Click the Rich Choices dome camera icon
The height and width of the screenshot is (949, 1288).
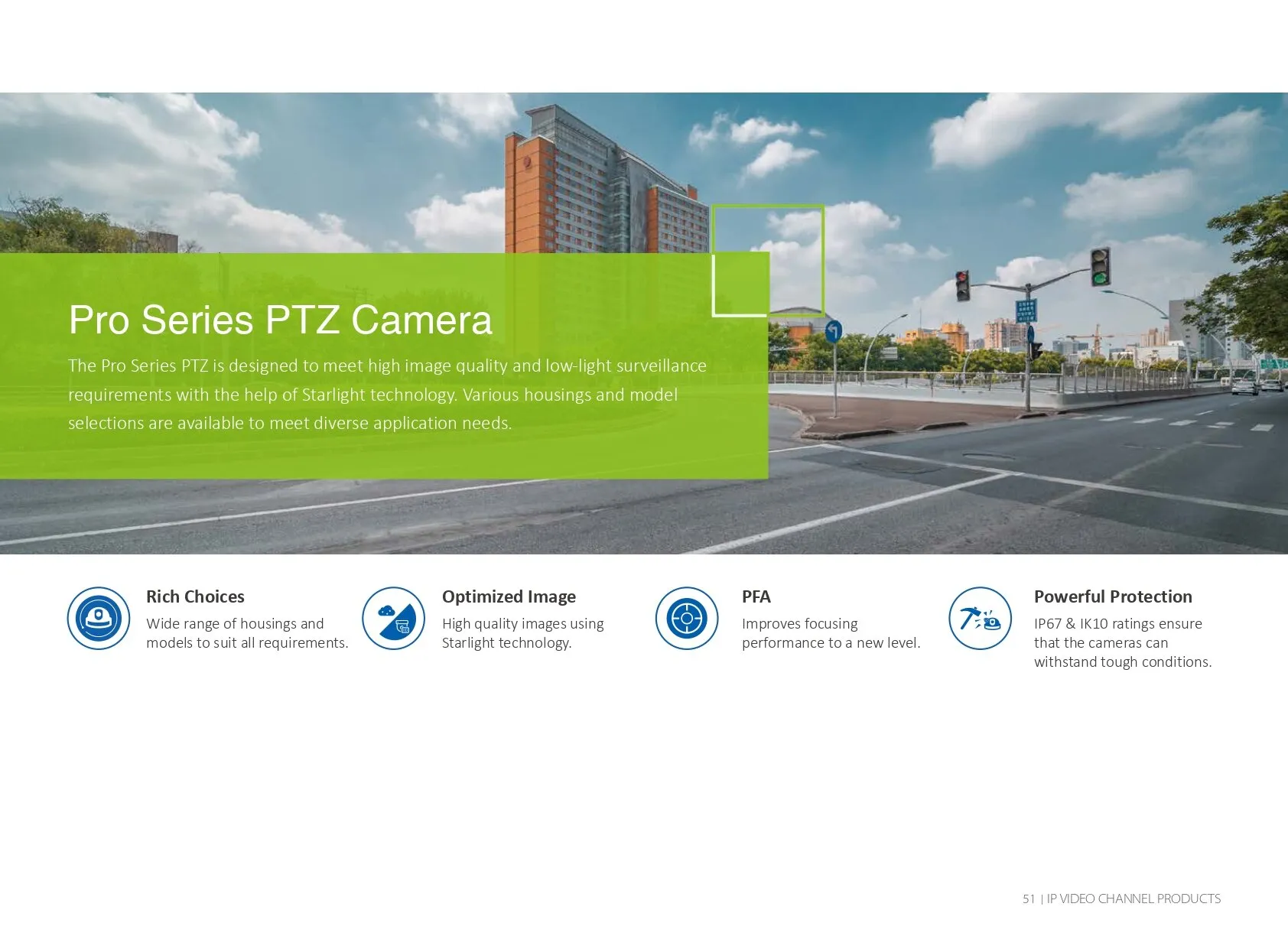tap(99, 618)
